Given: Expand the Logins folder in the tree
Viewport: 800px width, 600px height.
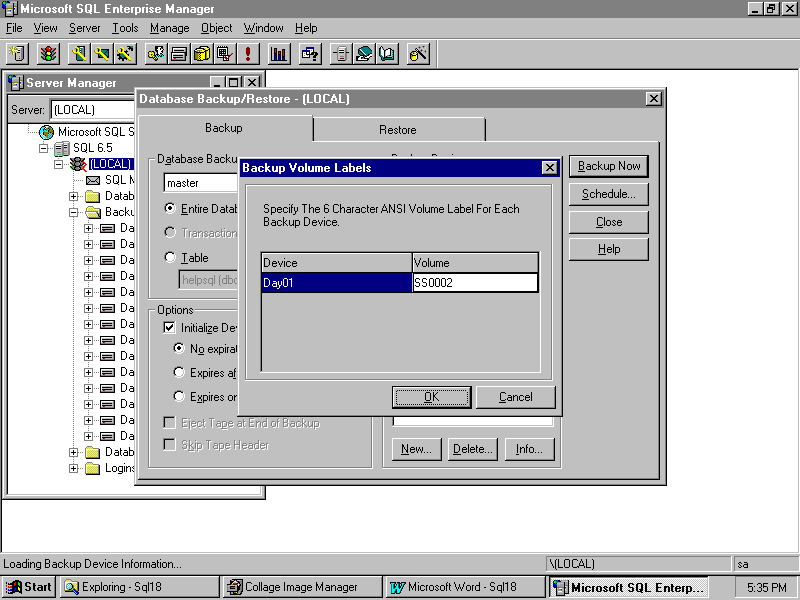Looking at the screenshot, I should [73, 468].
